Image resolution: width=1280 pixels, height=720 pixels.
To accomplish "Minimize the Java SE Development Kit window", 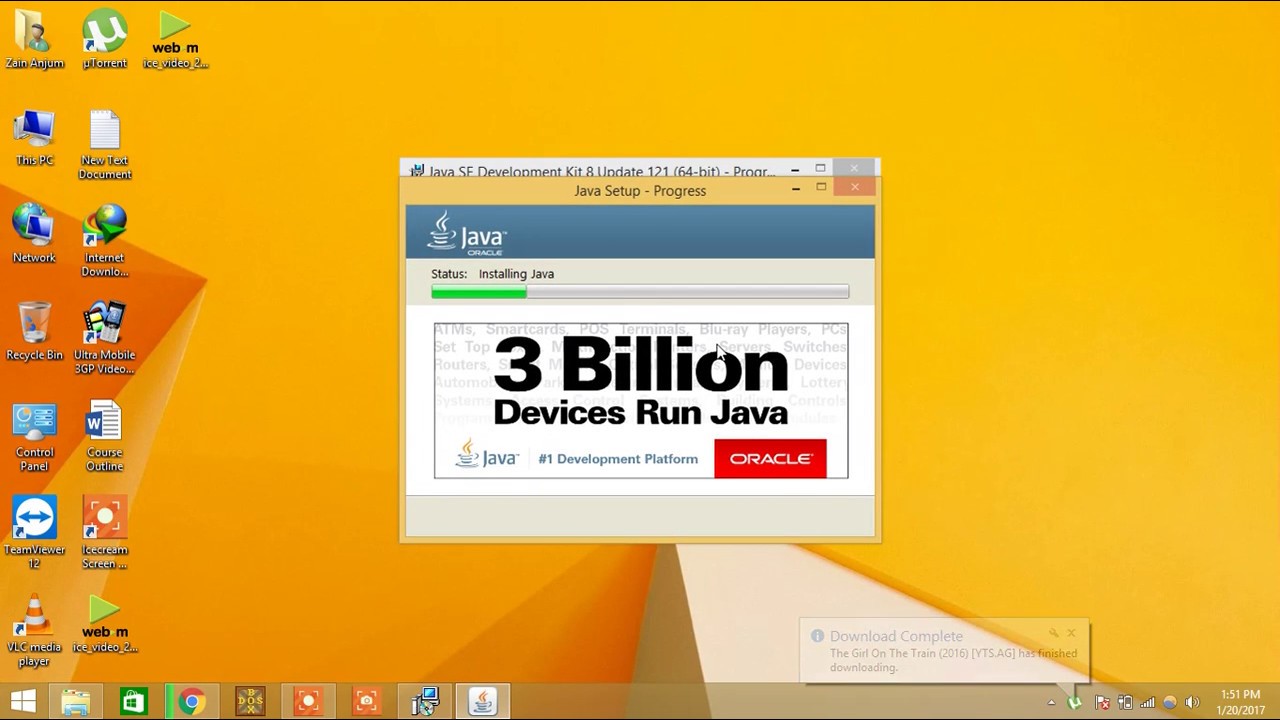I will click(794, 170).
